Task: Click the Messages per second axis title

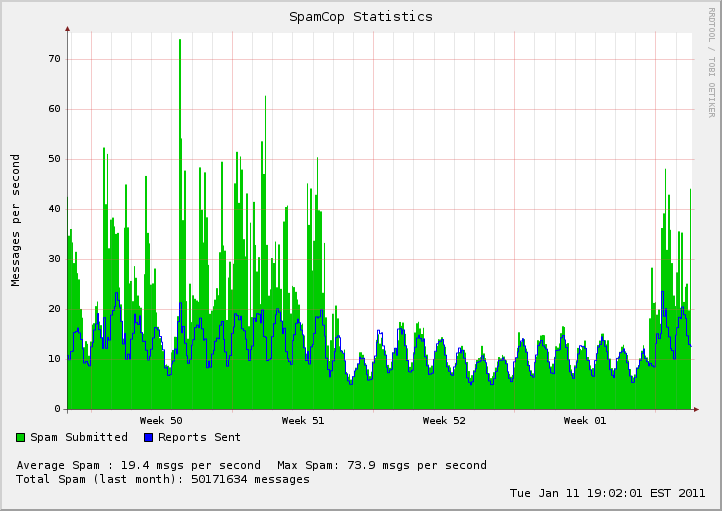Action: point(16,220)
